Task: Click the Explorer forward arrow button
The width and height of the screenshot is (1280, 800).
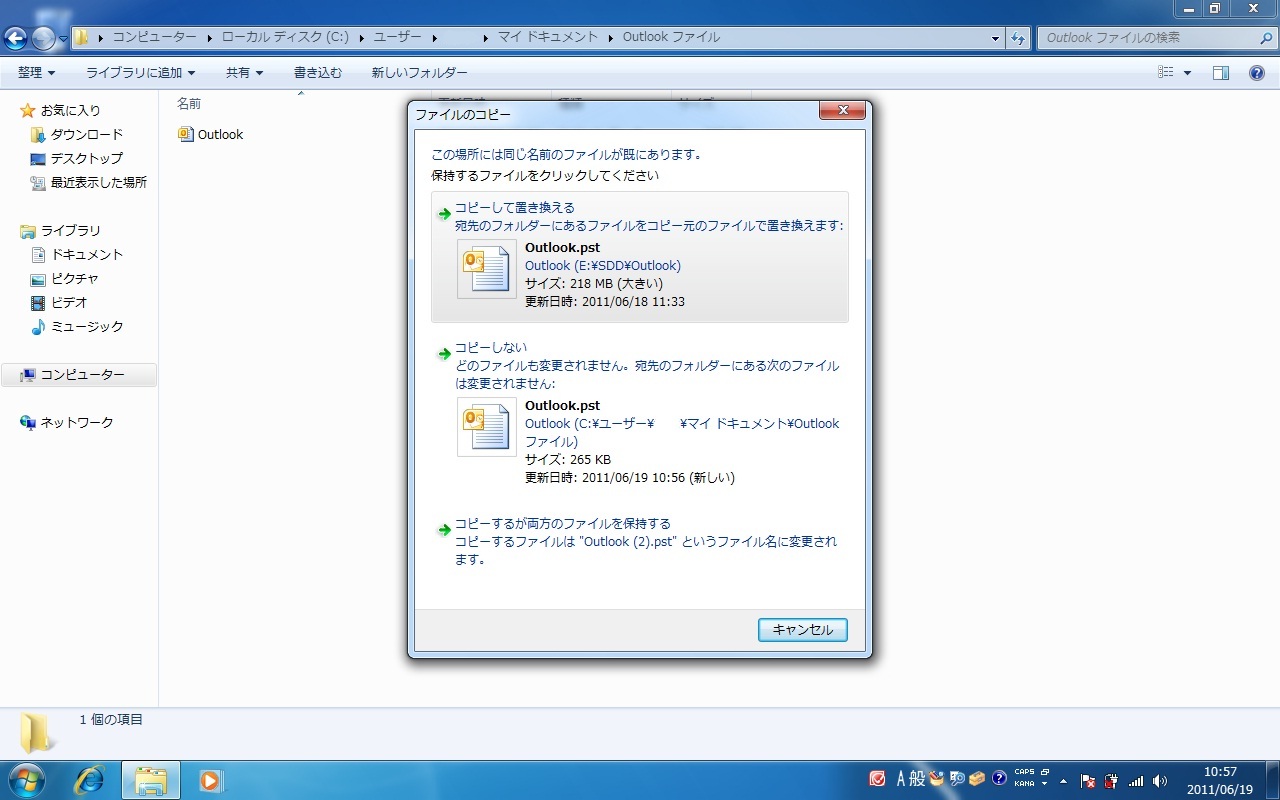Action: 43,38
